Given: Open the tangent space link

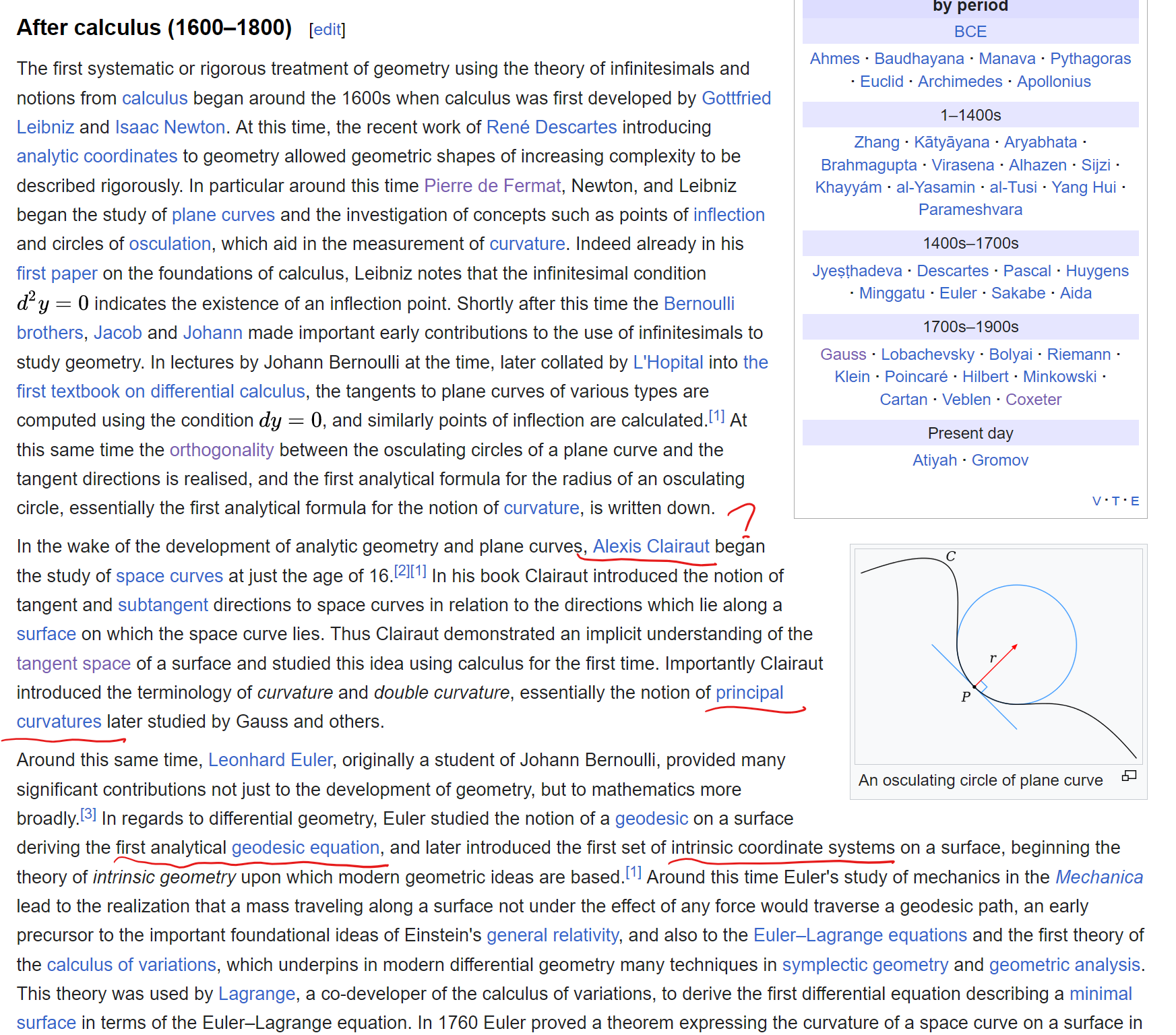Looking at the screenshot, I should click(73, 664).
